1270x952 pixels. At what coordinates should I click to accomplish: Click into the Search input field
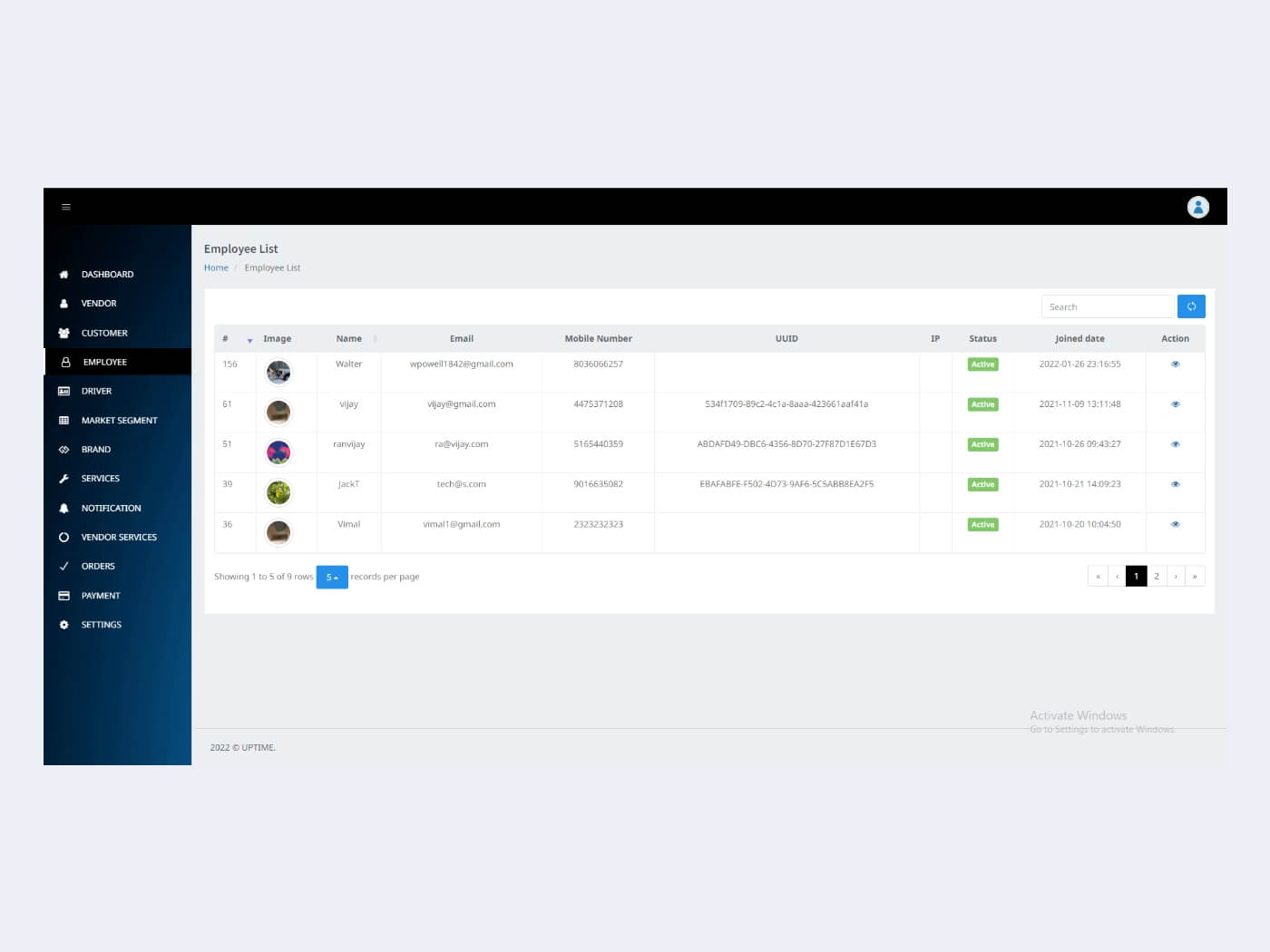pos(1108,306)
